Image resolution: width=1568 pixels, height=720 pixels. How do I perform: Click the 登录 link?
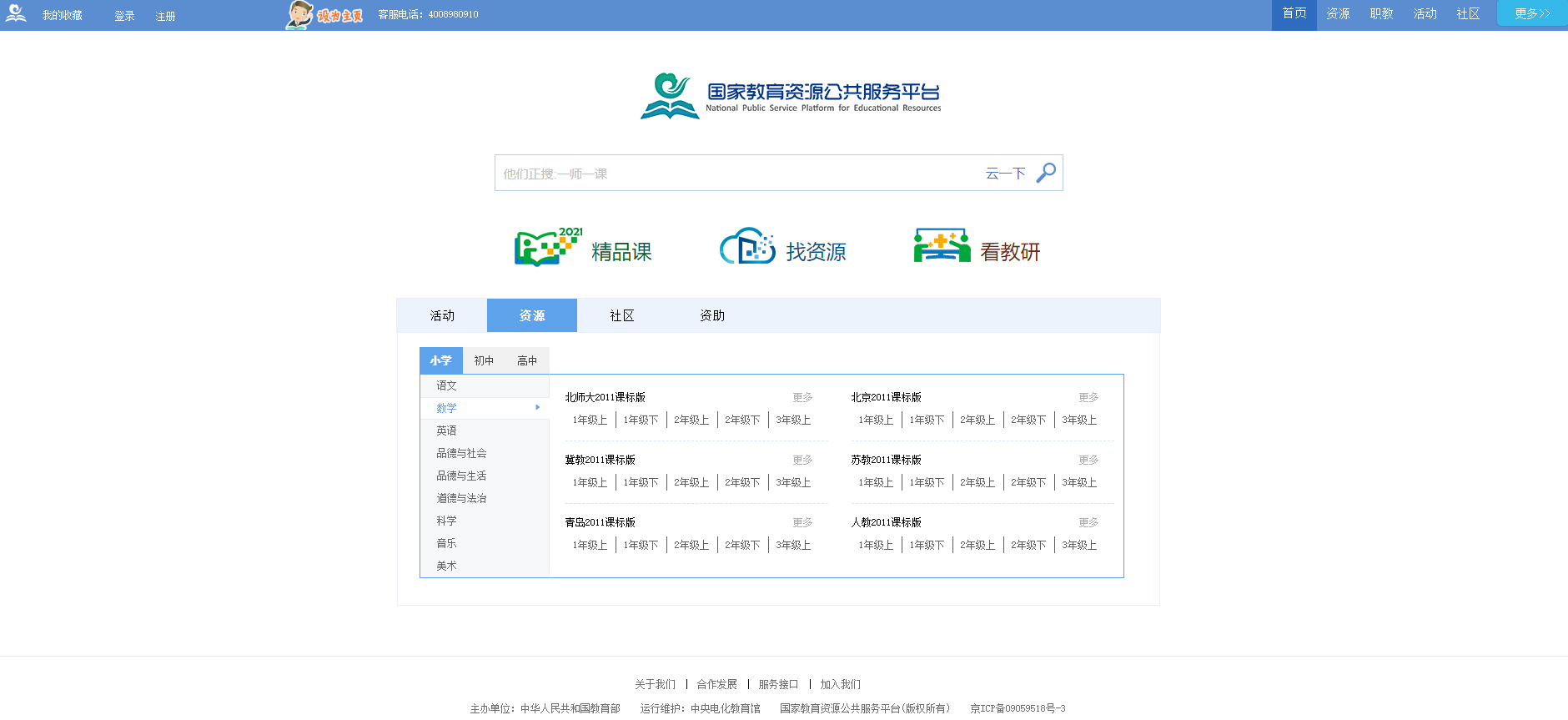click(124, 16)
